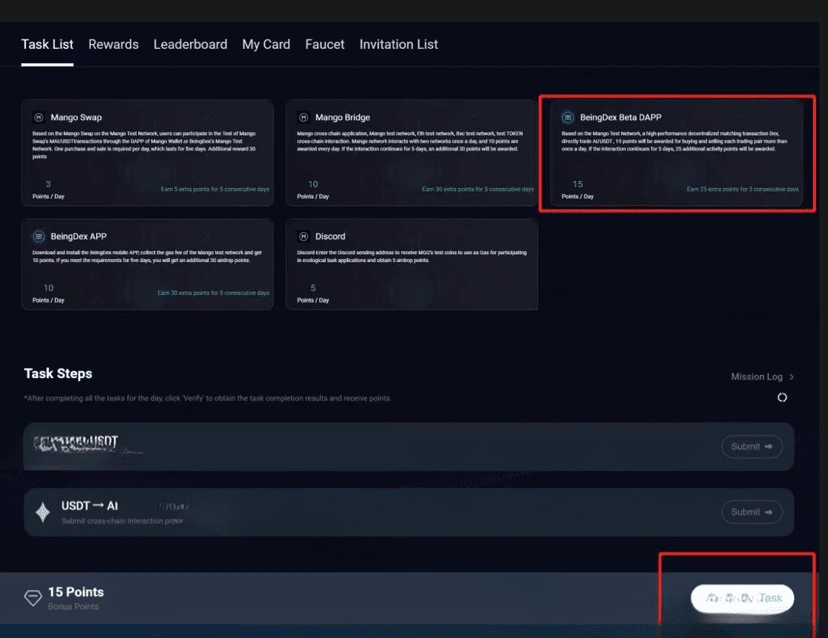Image resolution: width=828 pixels, height=638 pixels.
Task: Click the gem icon beside 15 Points
Action: coord(33,598)
